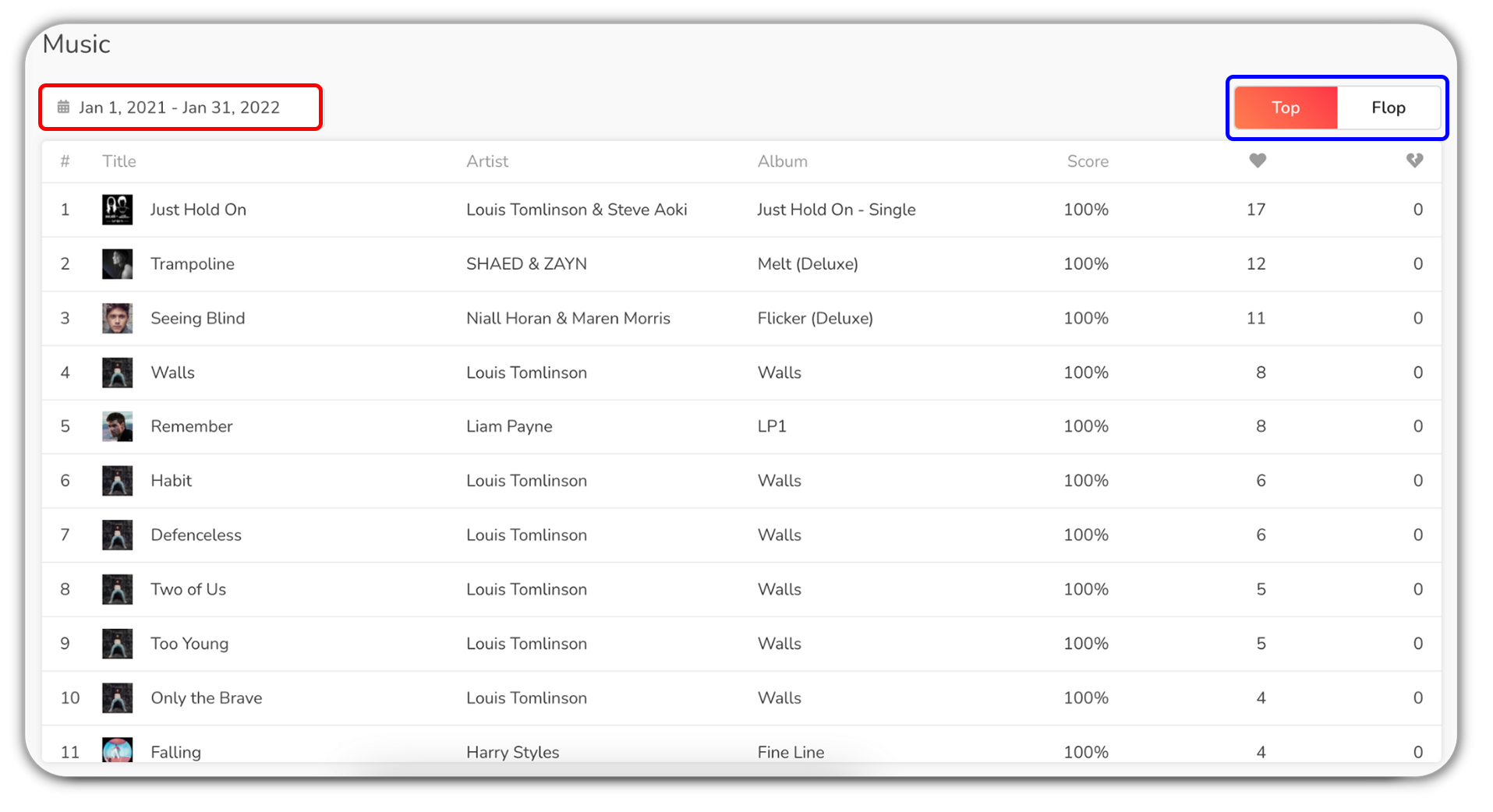The height and width of the screenshot is (812, 1493).
Task: Sort by the Artist column header
Action: coord(486,161)
